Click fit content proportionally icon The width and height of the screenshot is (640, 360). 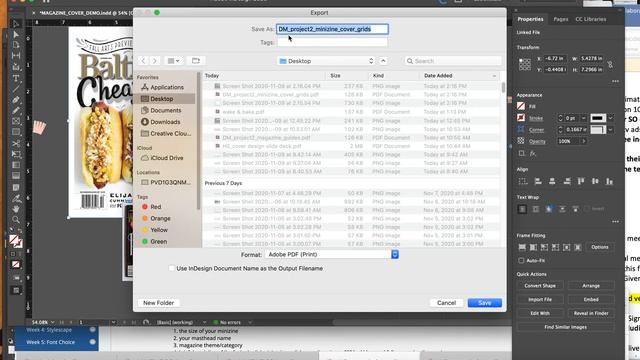point(533,247)
